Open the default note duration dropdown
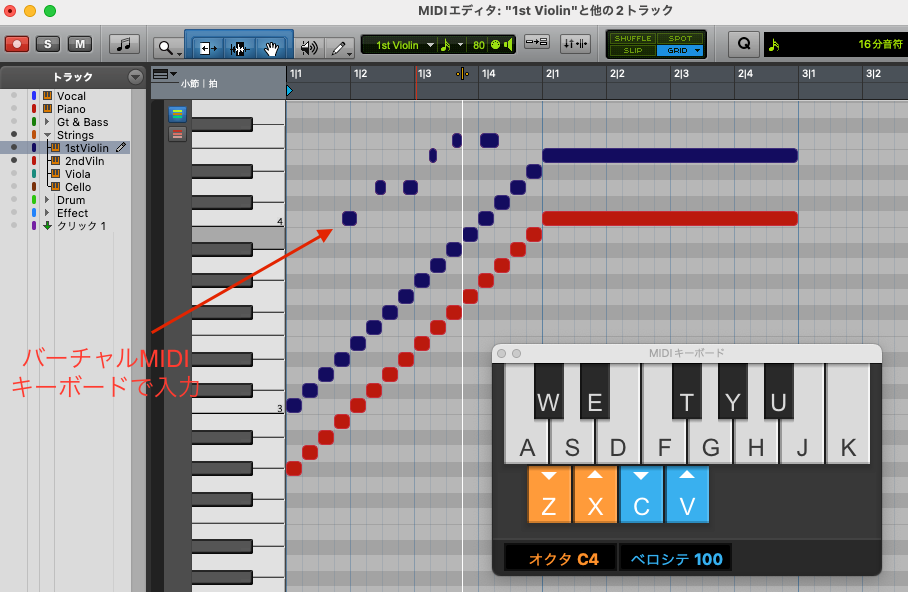 tap(460, 45)
